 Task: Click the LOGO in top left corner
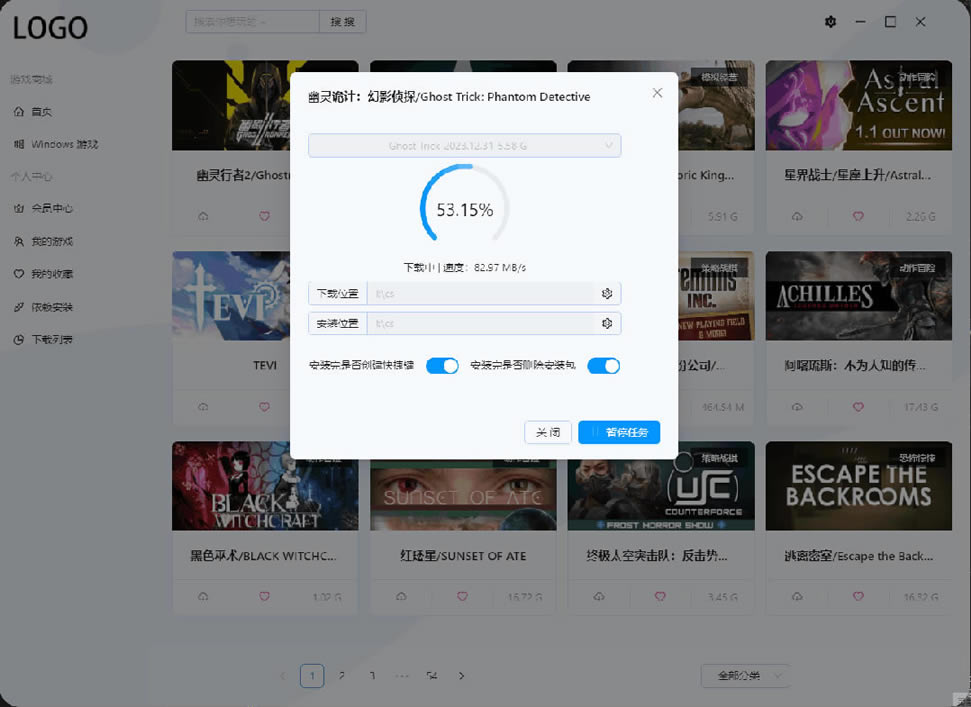(x=50, y=28)
